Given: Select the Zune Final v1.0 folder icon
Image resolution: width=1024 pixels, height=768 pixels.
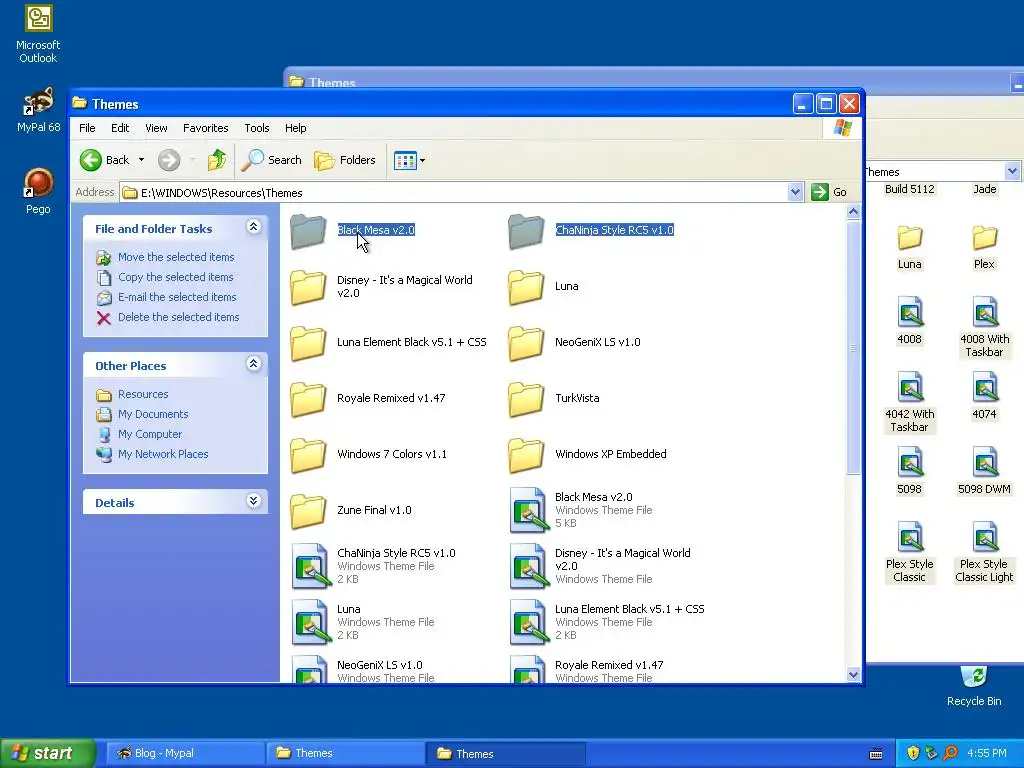Looking at the screenshot, I should (x=308, y=511).
